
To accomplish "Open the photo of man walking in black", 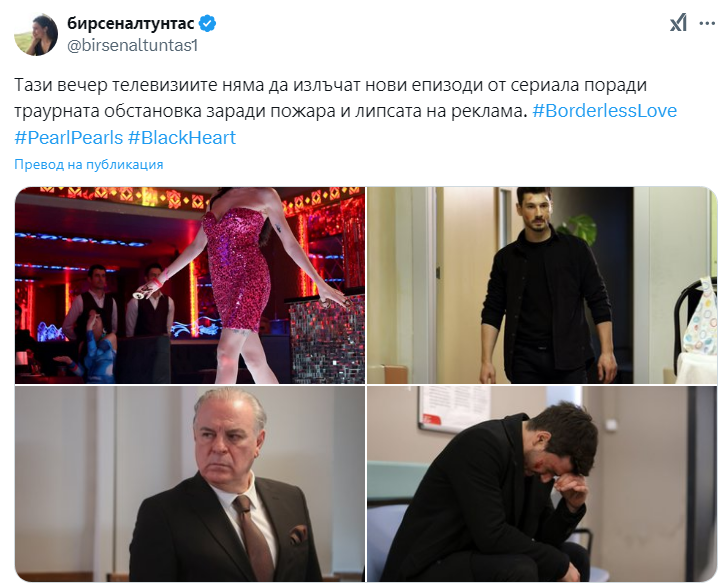I will click(x=542, y=285).
